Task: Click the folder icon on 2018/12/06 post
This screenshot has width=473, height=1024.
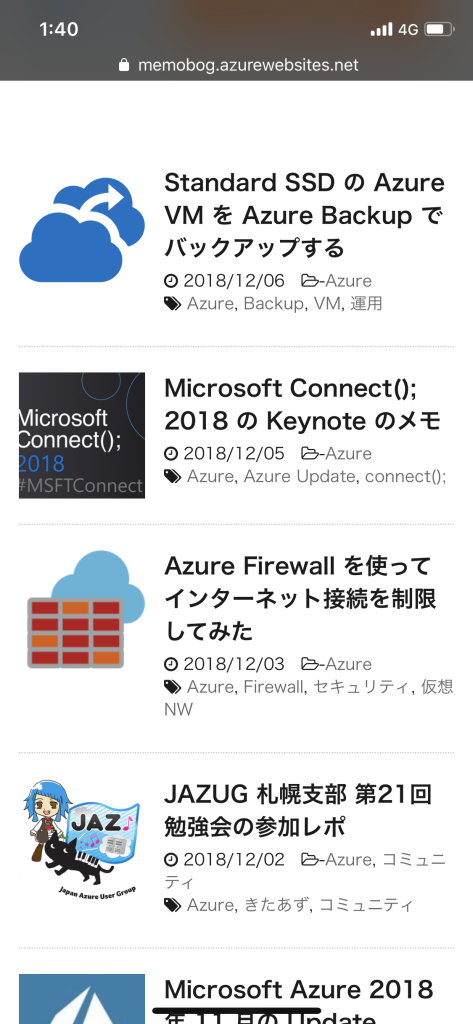Action: (310, 281)
